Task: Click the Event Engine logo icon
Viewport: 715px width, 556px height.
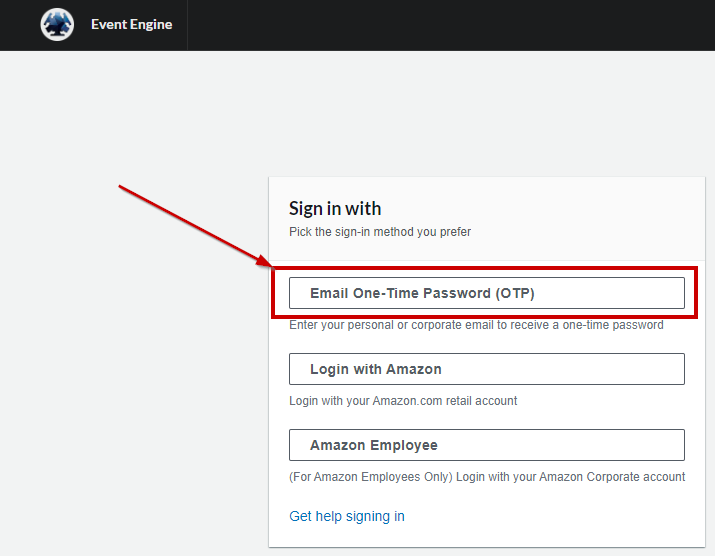Action: tap(57, 25)
